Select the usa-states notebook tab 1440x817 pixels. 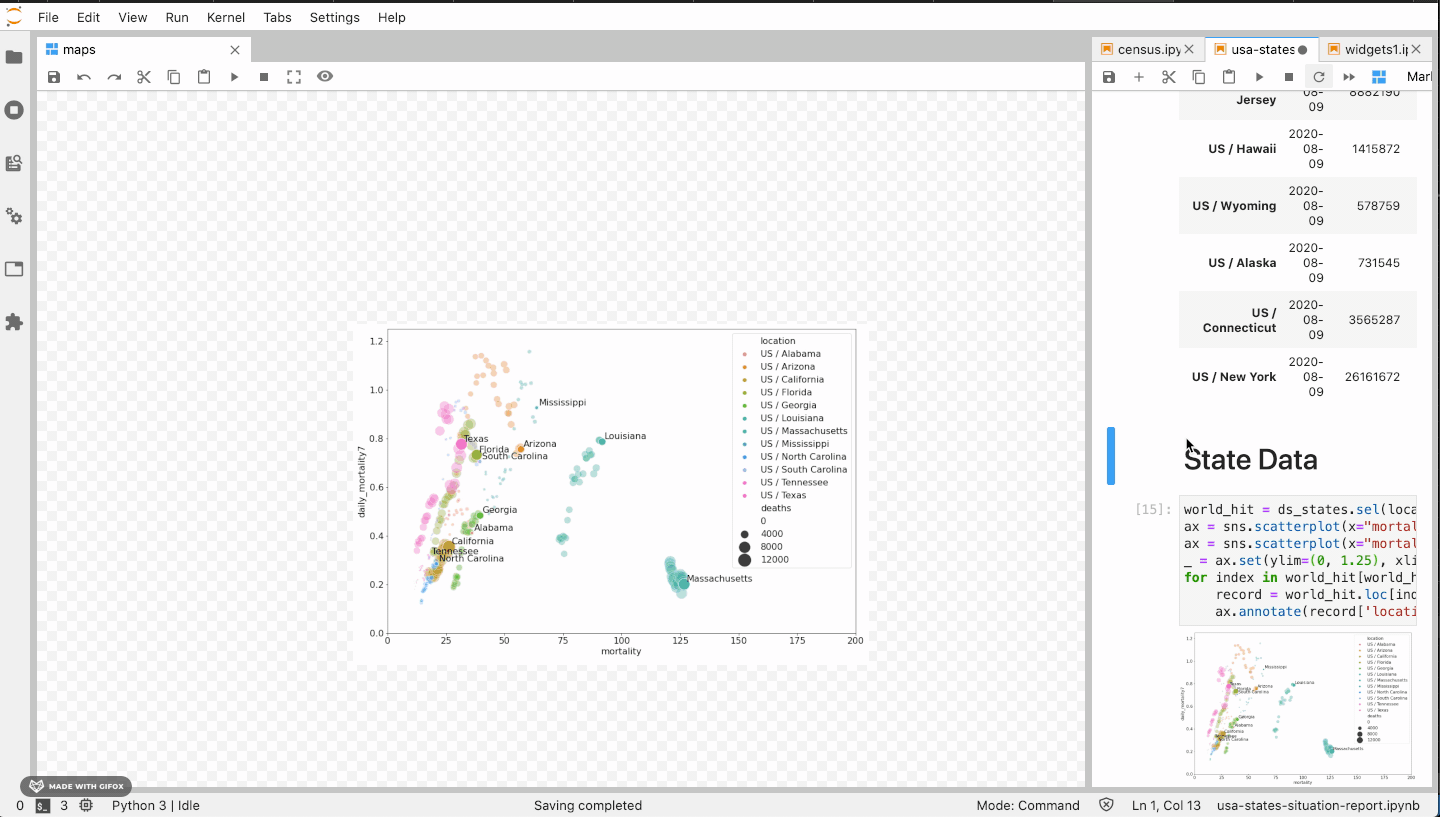[x=1262, y=49]
